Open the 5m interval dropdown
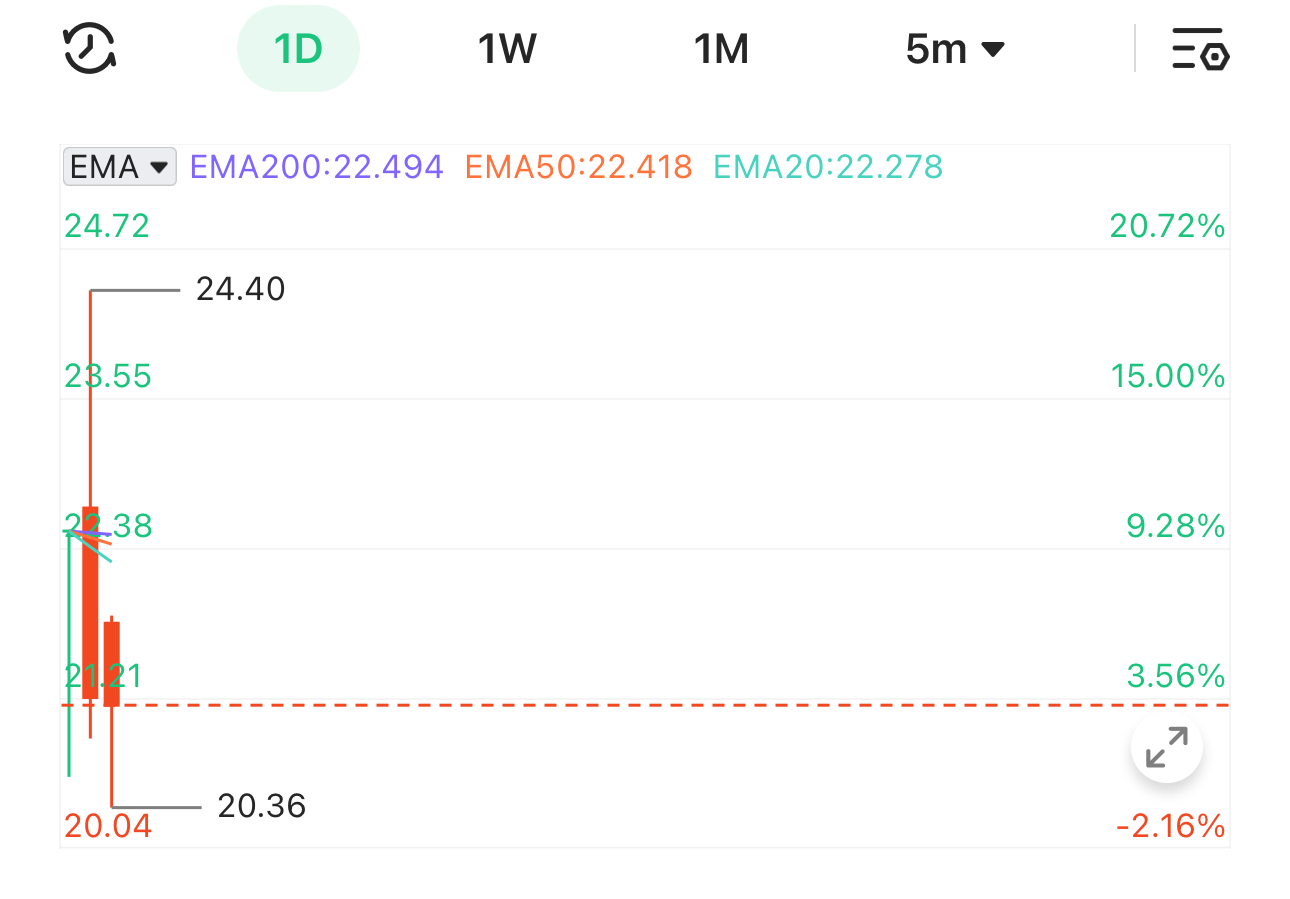The width and height of the screenshot is (1290, 899). [x=954, y=49]
